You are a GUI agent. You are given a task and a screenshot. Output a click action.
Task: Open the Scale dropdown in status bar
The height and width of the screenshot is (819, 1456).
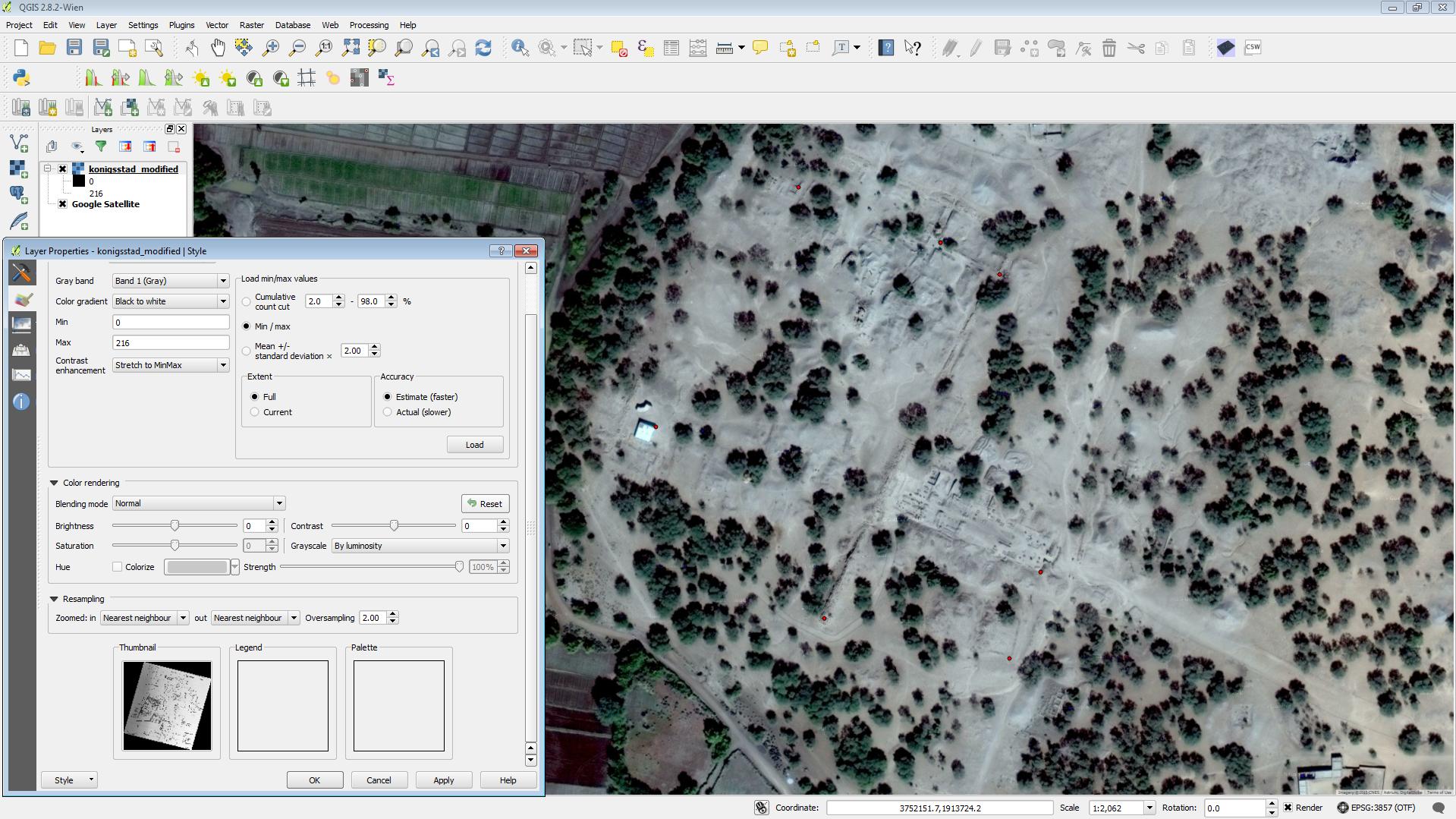1149,808
